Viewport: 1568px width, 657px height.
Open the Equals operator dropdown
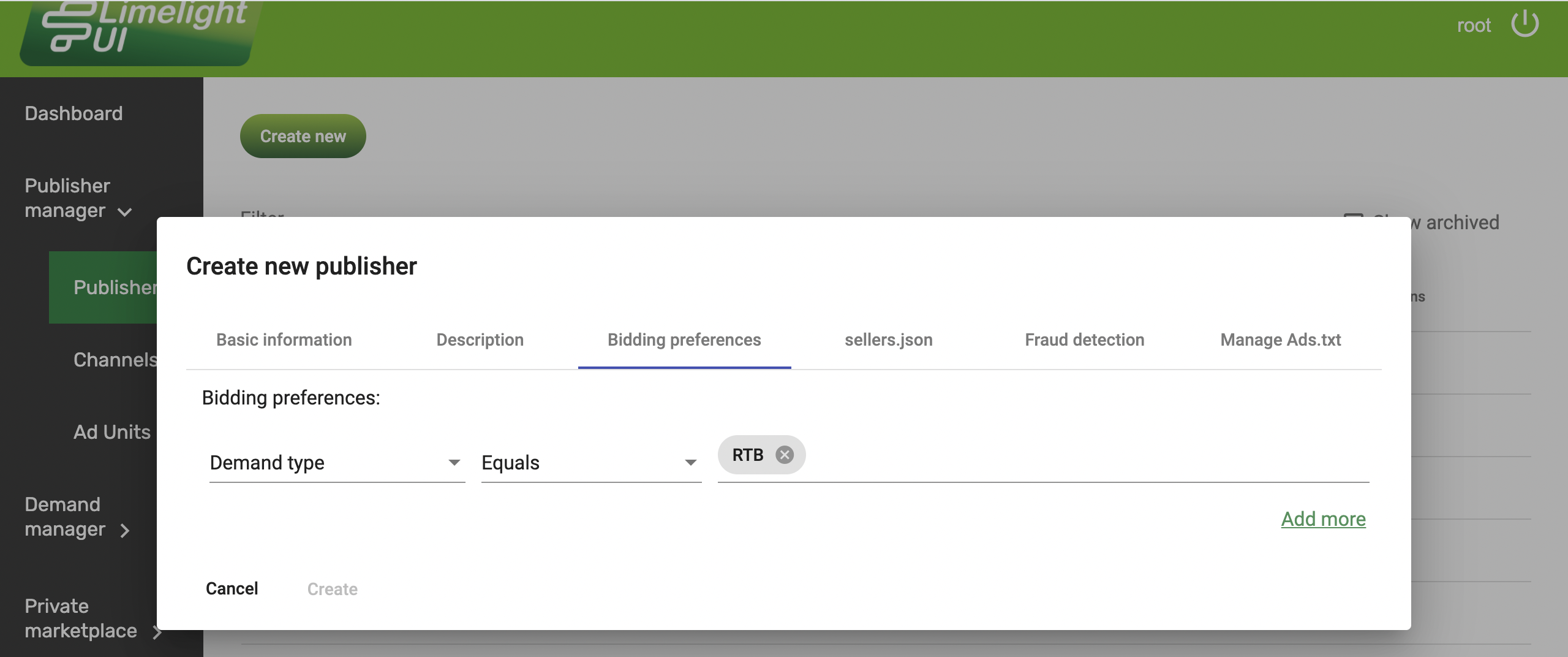click(591, 463)
